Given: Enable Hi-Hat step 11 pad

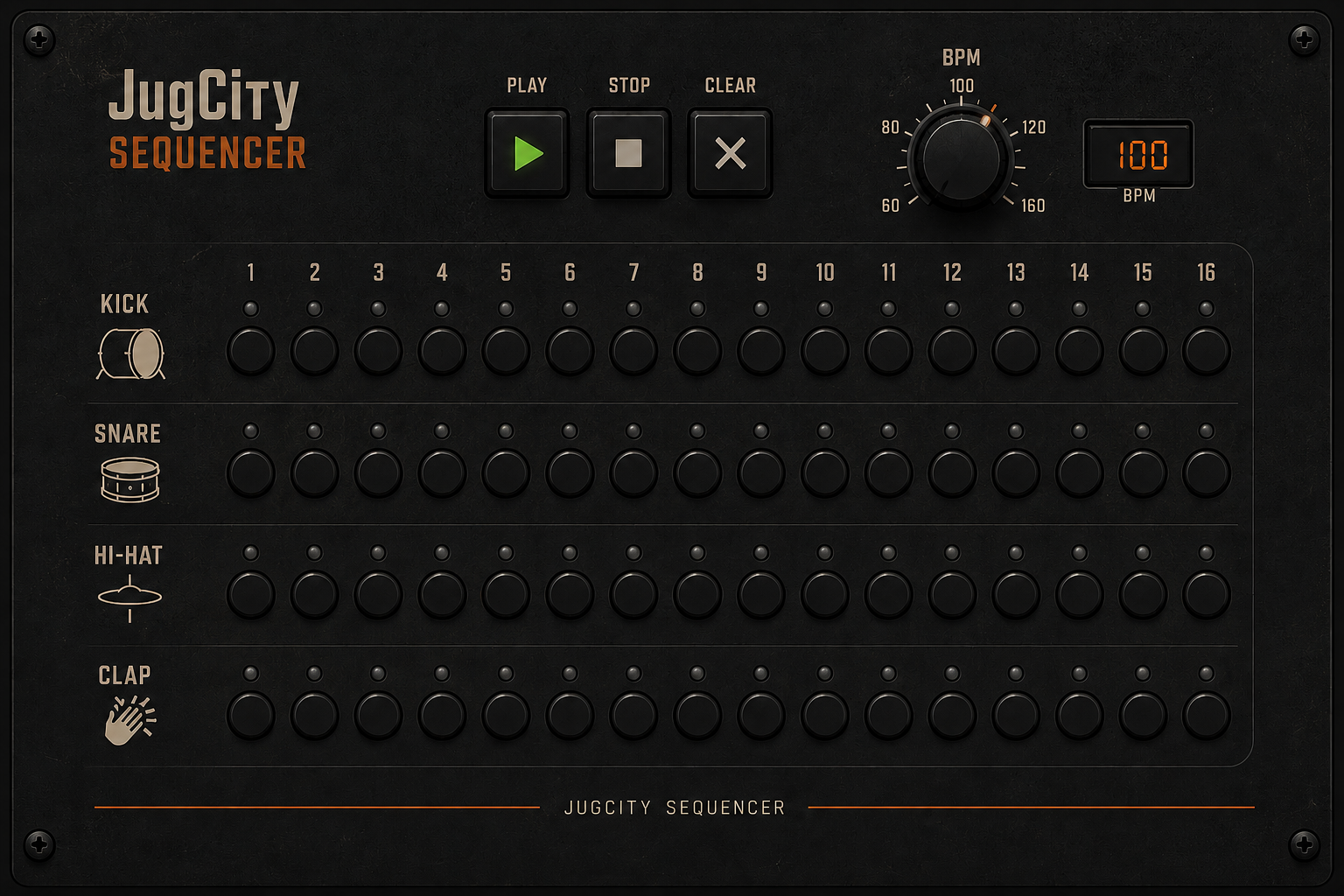Looking at the screenshot, I should point(889,594).
